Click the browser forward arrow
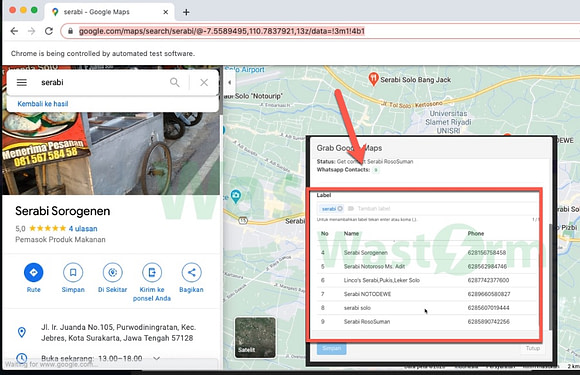The height and width of the screenshot is (375, 580). pos(31,31)
